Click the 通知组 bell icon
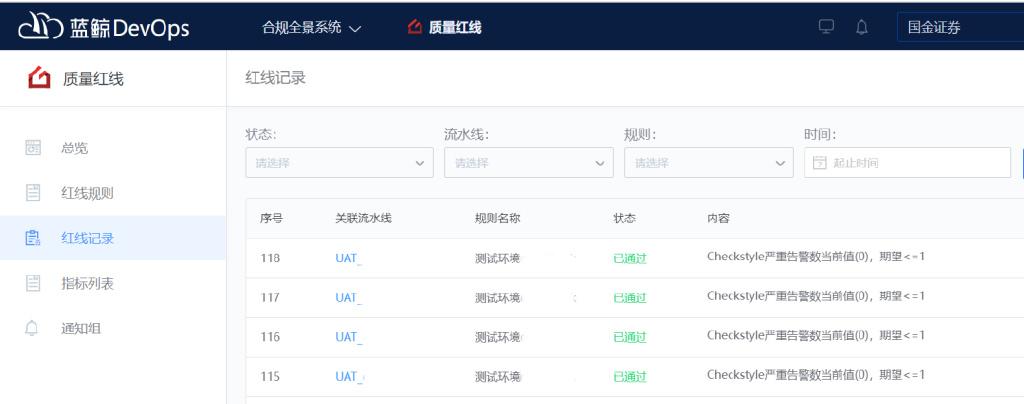 (32, 328)
